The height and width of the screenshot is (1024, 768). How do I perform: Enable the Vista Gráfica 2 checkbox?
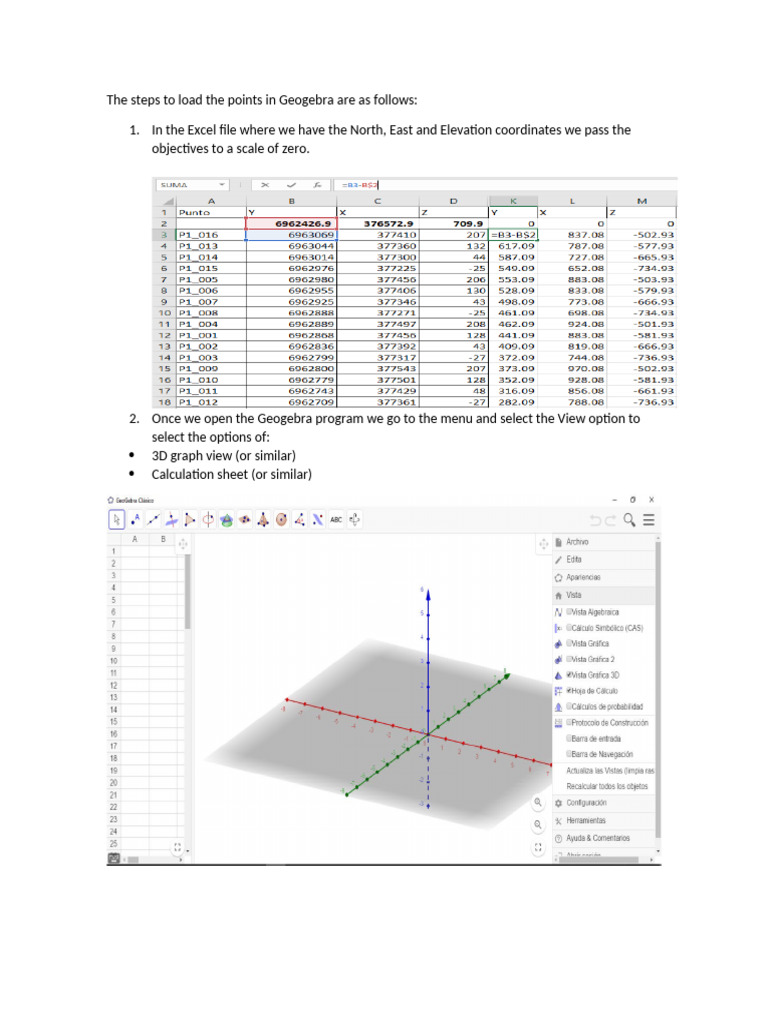click(569, 659)
